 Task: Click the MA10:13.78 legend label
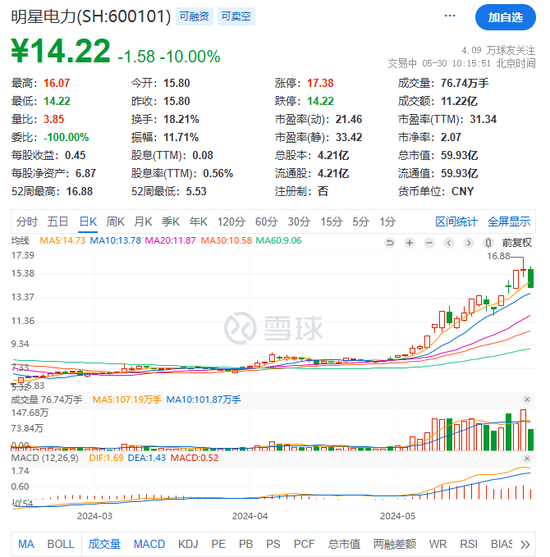click(x=115, y=240)
